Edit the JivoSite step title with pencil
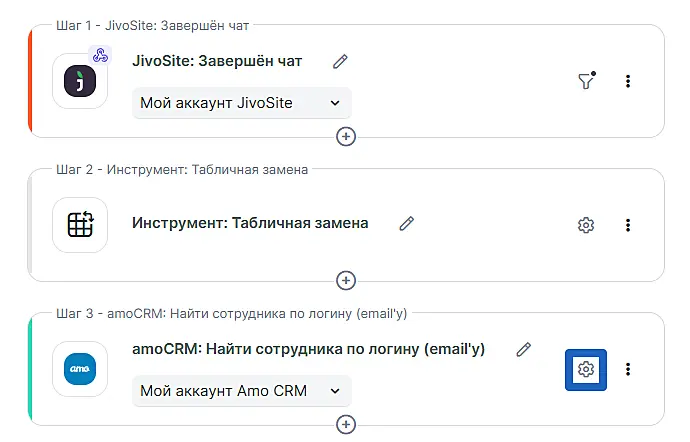690x442 pixels. [340, 61]
